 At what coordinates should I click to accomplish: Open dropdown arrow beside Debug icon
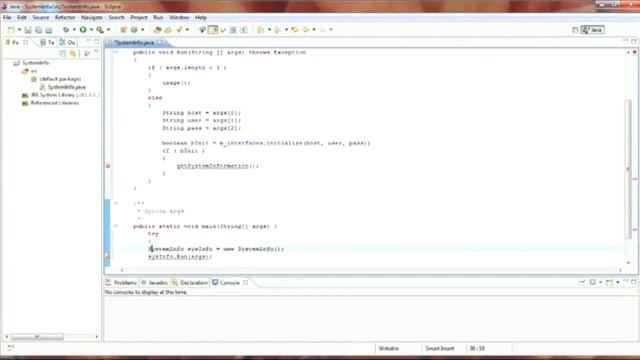coord(74,30)
